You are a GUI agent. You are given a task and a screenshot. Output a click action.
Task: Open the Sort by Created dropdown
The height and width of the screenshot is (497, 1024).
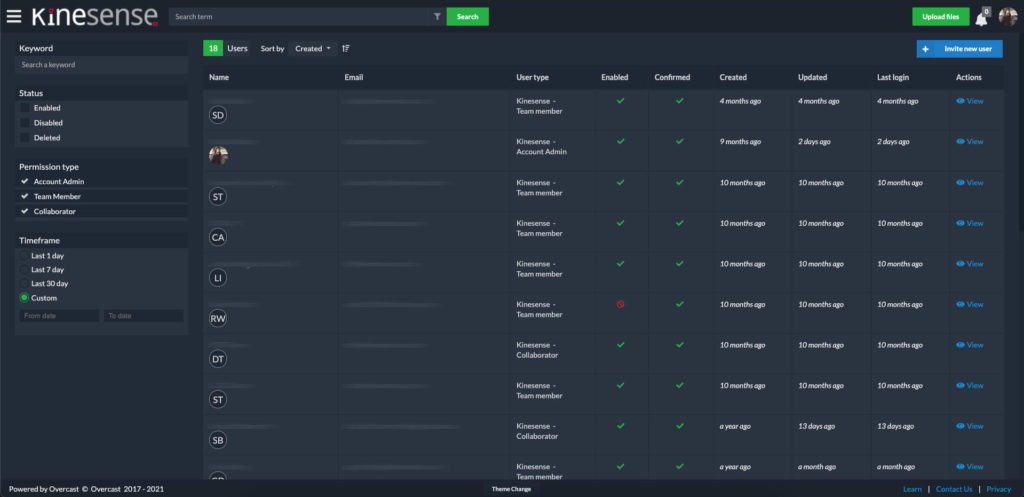tap(313, 48)
